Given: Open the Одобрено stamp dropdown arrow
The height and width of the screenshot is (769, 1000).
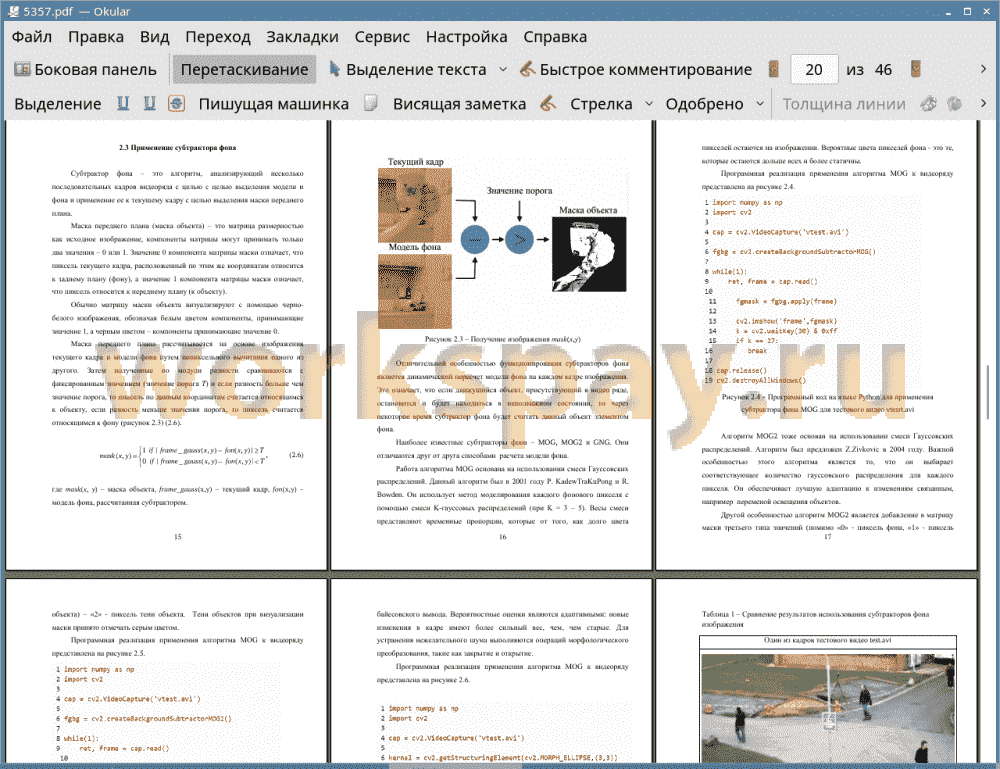Looking at the screenshot, I should [x=760, y=104].
